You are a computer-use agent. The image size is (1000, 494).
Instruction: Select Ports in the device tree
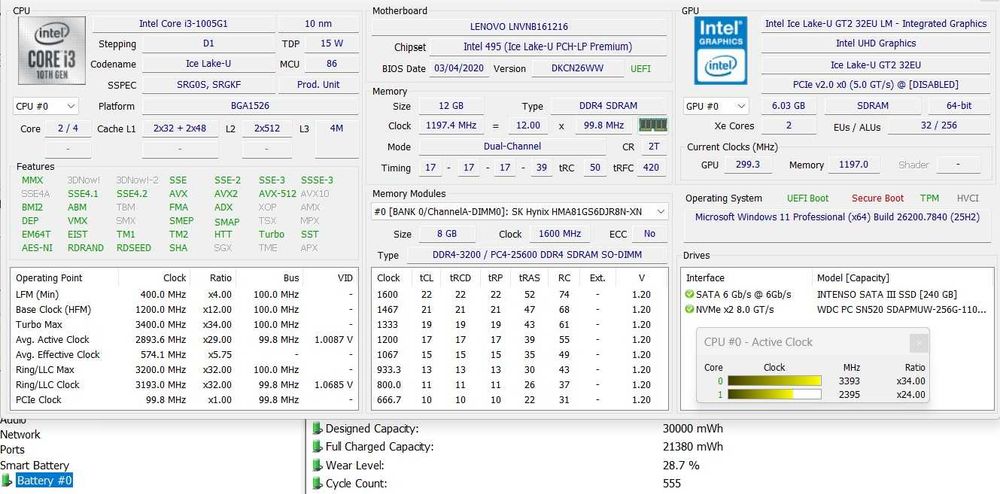tap(13, 450)
